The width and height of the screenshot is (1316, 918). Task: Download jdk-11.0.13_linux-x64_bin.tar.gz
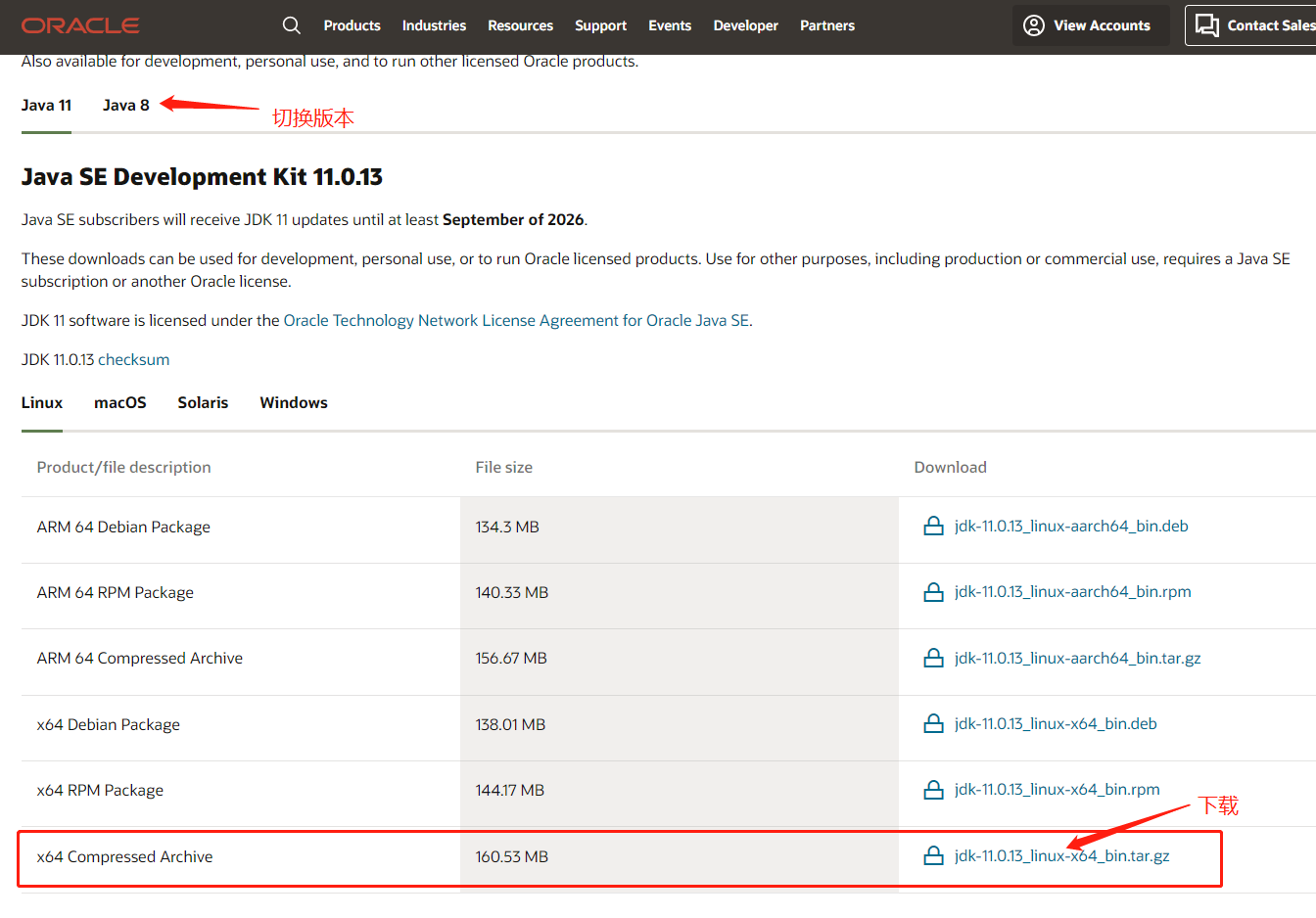(1061, 855)
